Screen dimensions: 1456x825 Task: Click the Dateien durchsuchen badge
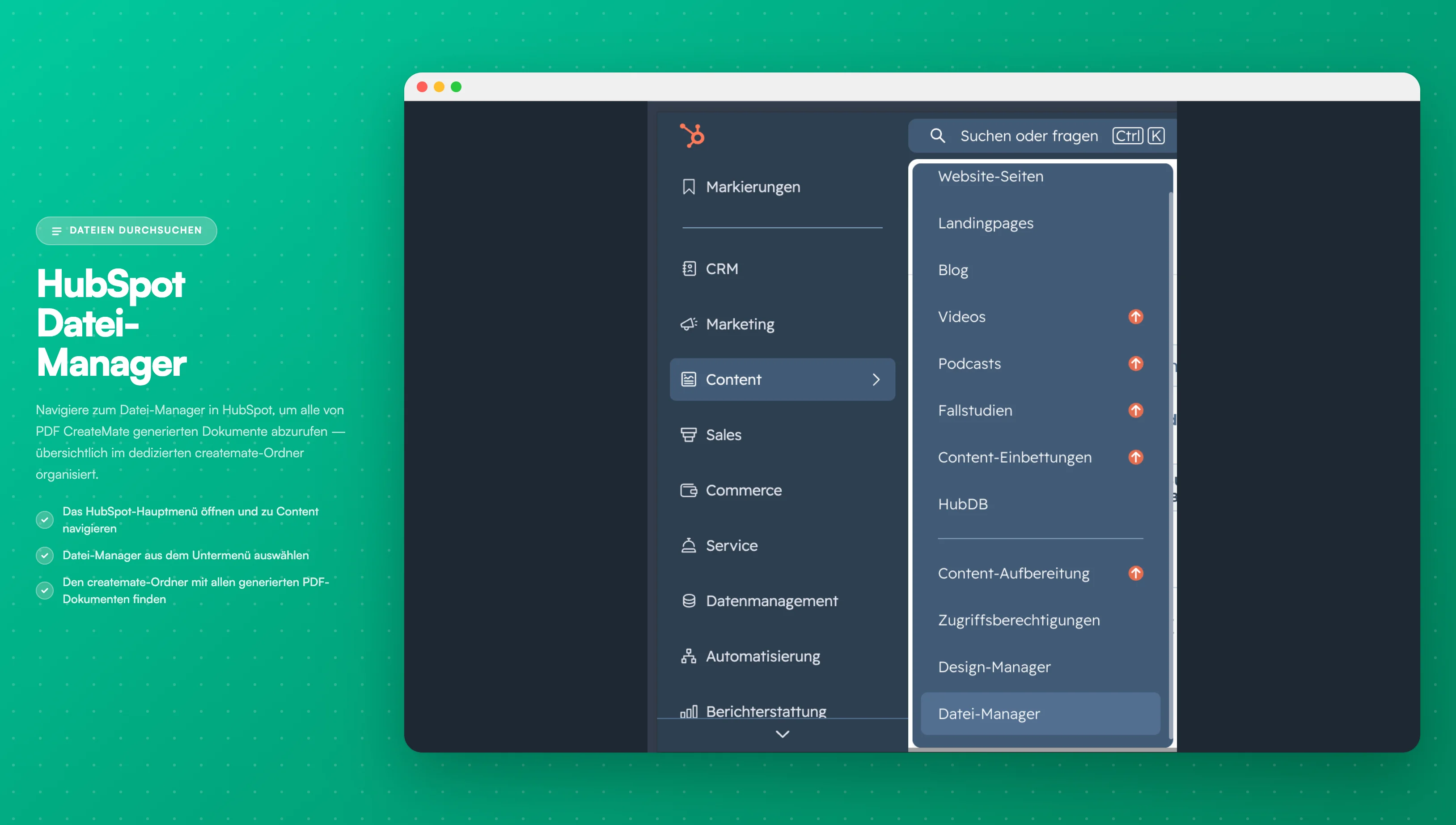click(126, 230)
